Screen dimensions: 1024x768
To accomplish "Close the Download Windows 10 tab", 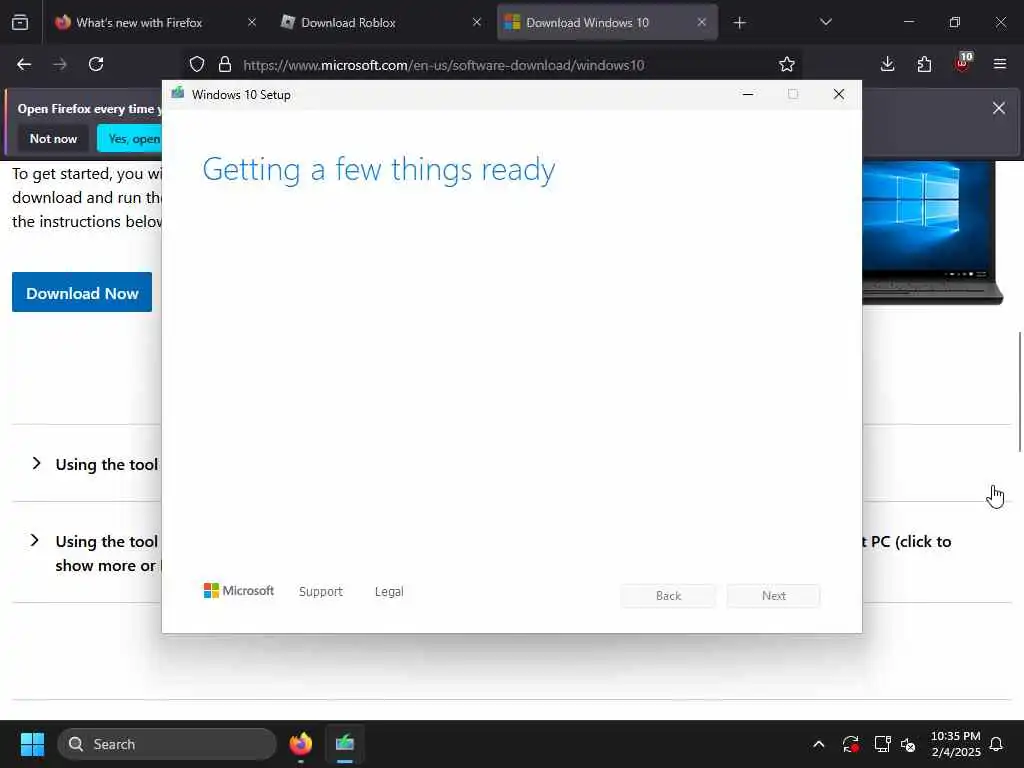I will tap(701, 22).
